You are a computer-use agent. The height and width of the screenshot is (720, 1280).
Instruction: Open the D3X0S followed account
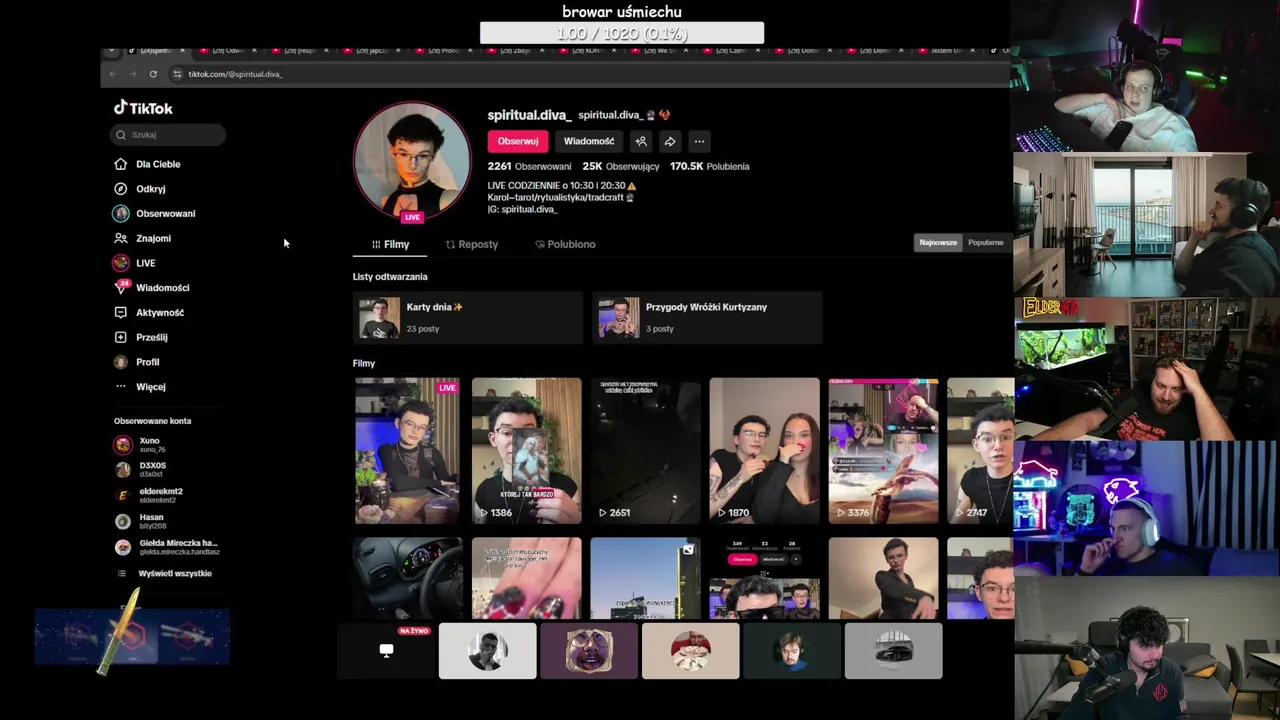[x=142, y=469]
